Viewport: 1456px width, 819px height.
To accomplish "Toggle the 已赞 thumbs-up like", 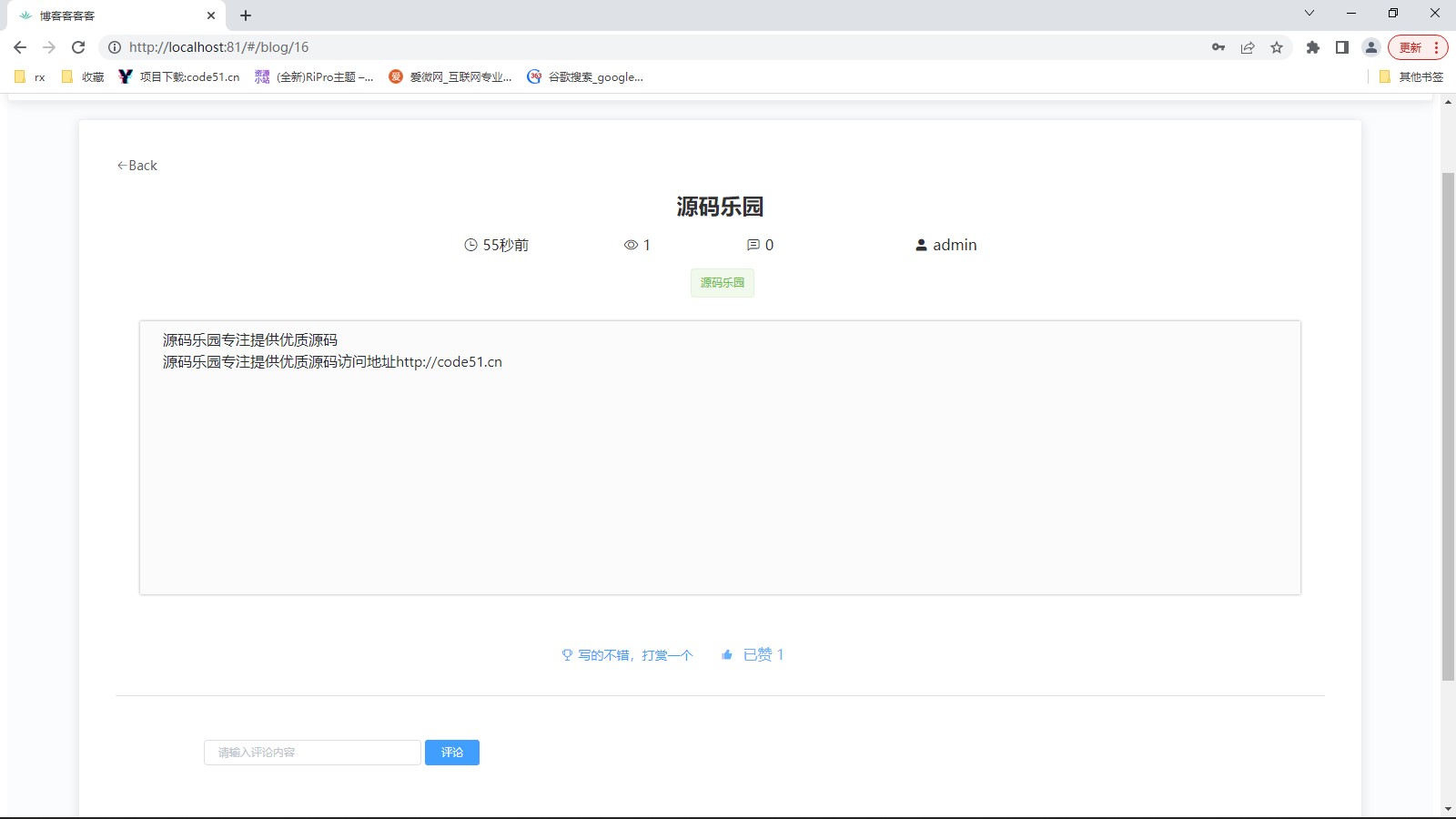I will click(753, 654).
